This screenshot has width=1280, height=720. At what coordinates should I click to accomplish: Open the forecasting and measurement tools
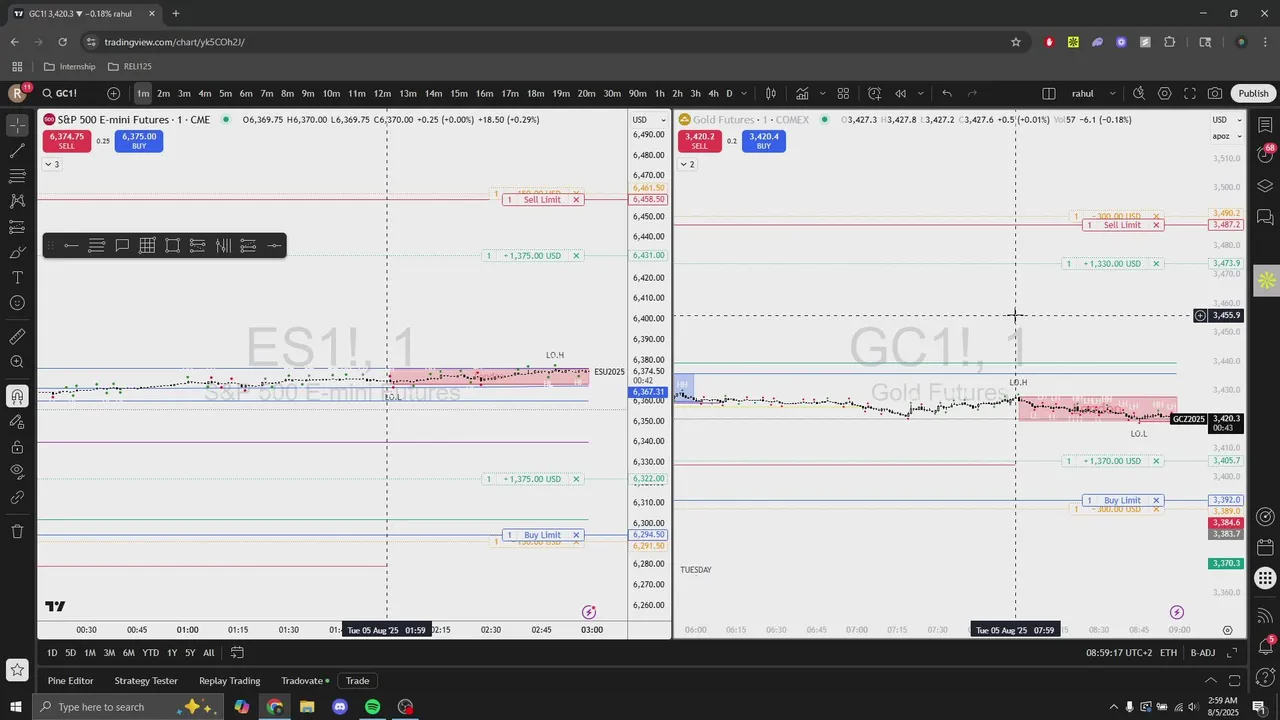click(17, 227)
